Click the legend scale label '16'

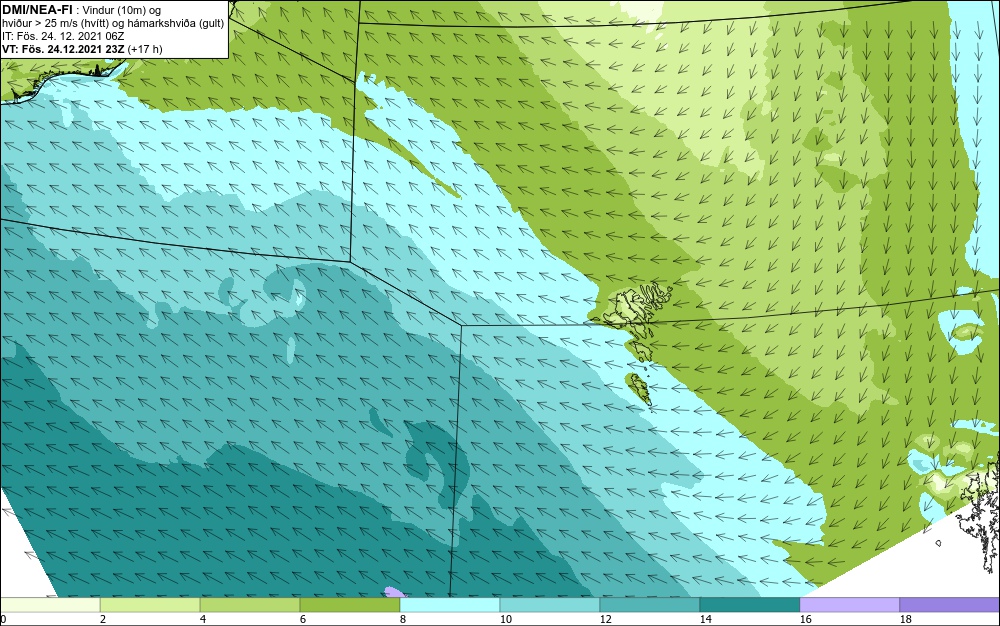coord(805,619)
